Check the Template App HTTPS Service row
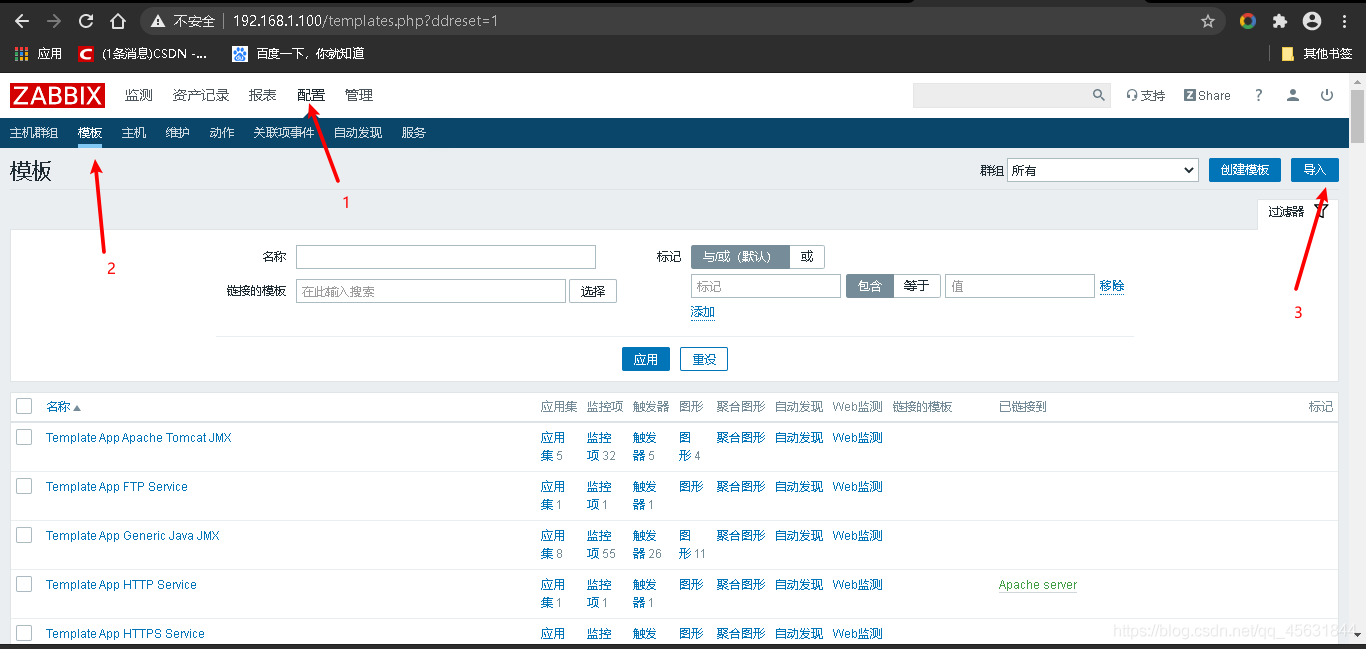Screen dimensions: 1366x649 pyautogui.click(x=24, y=633)
